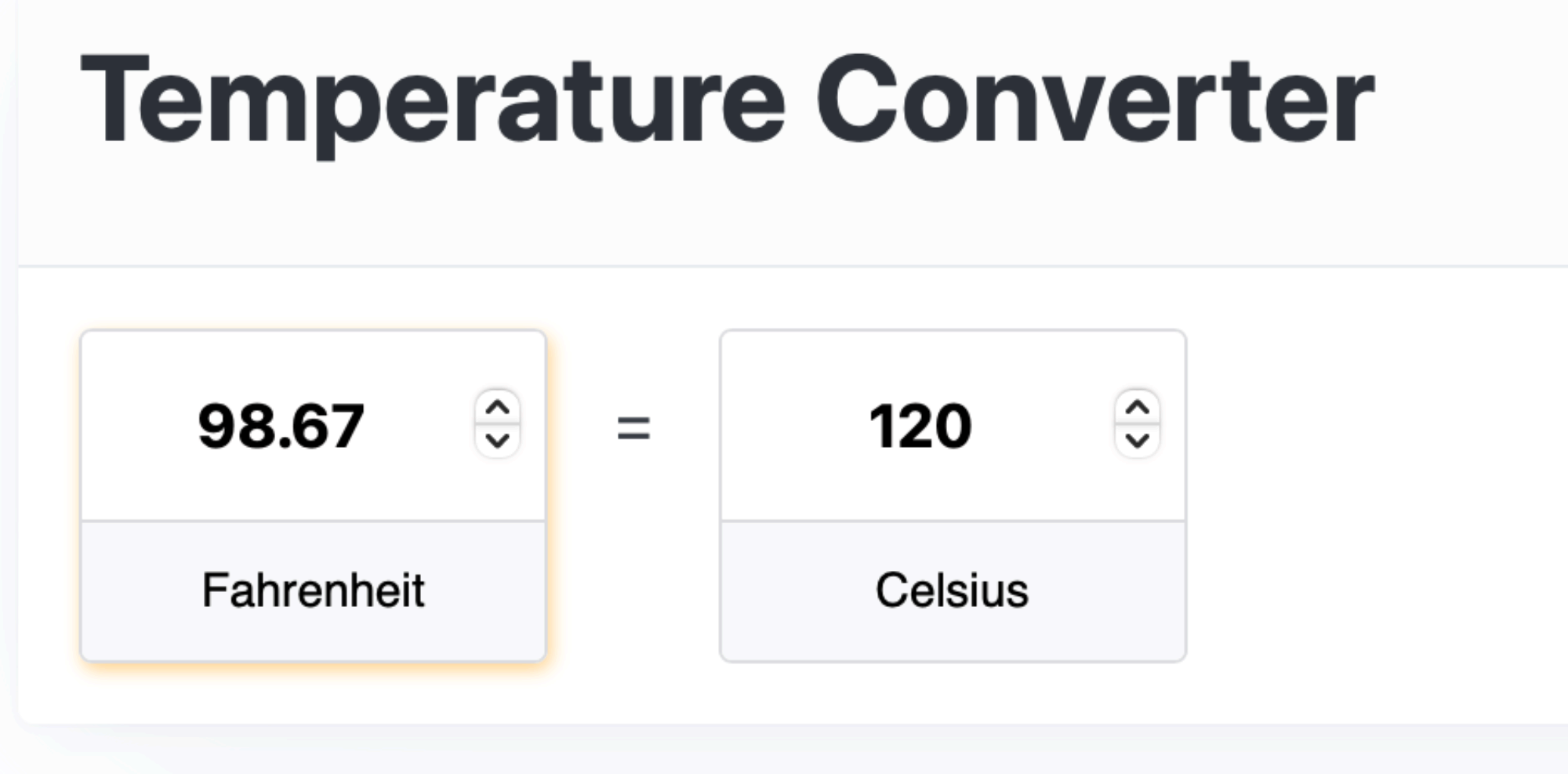Step Celsius up above 120

(1138, 408)
